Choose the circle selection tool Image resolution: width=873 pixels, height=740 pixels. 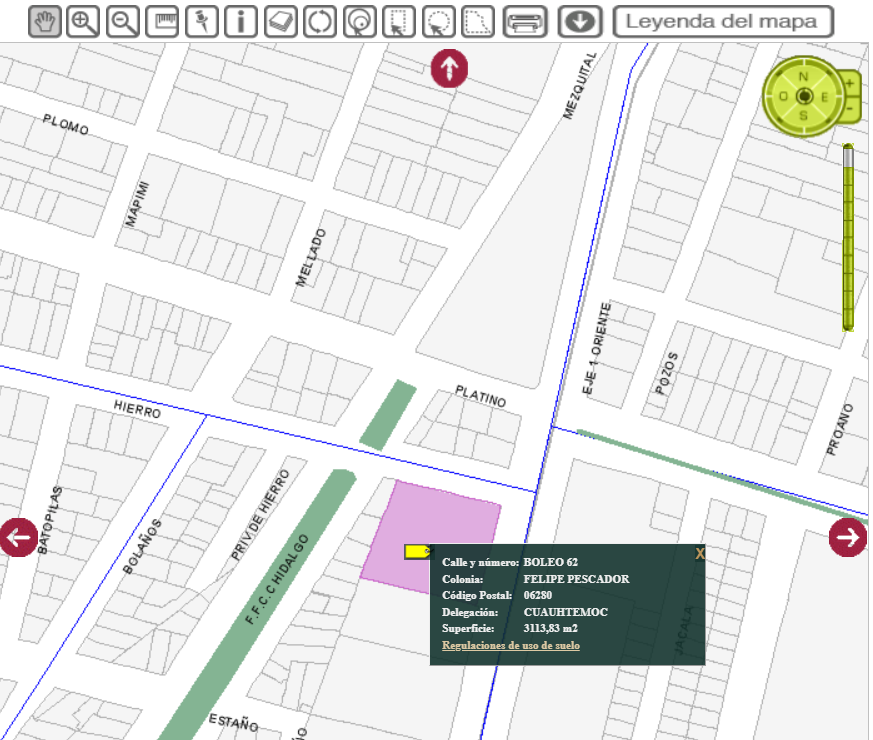[438, 22]
